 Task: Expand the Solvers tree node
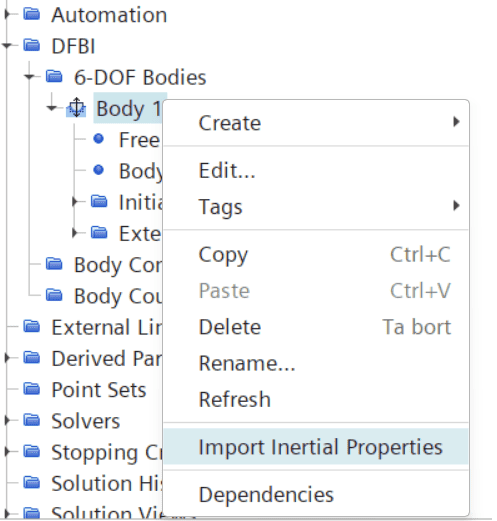point(7,420)
